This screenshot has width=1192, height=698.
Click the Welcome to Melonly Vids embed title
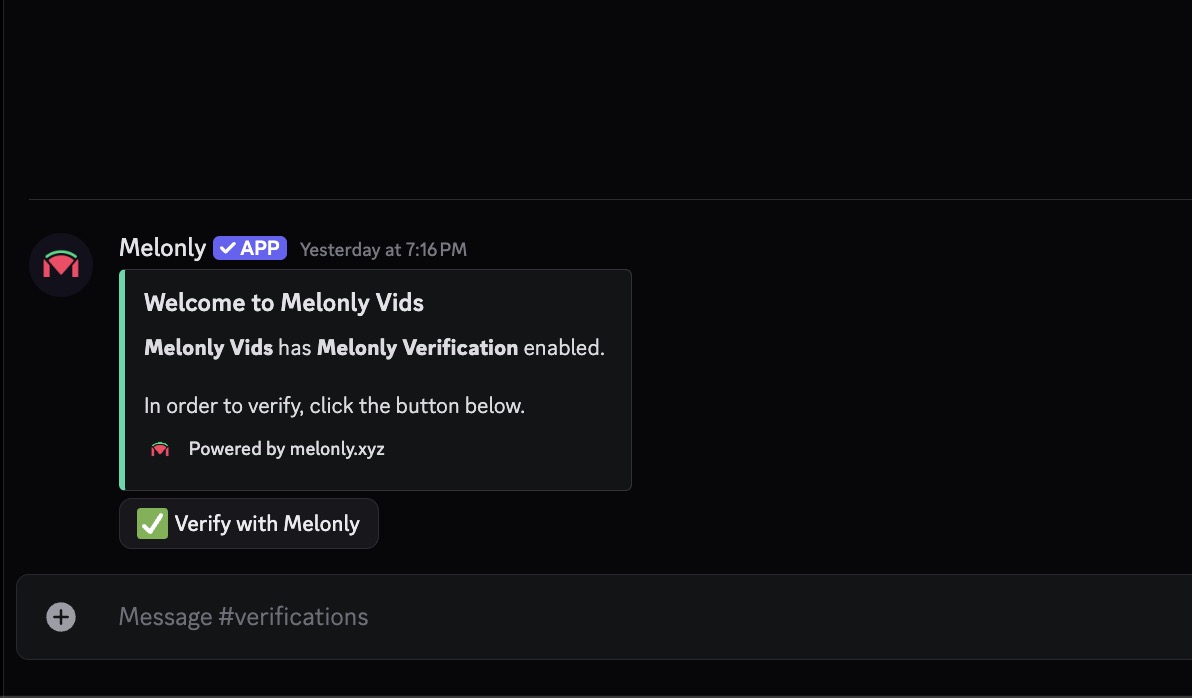(x=283, y=302)
